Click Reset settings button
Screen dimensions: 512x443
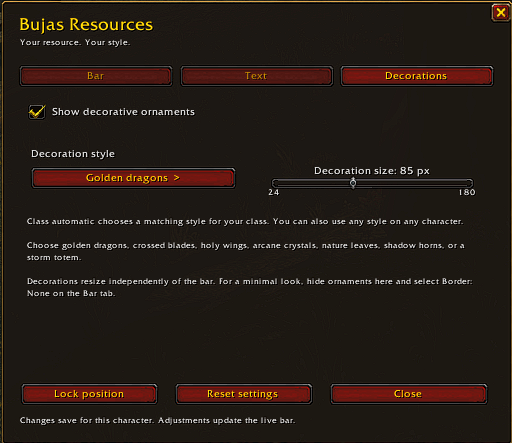click(244, 394)
